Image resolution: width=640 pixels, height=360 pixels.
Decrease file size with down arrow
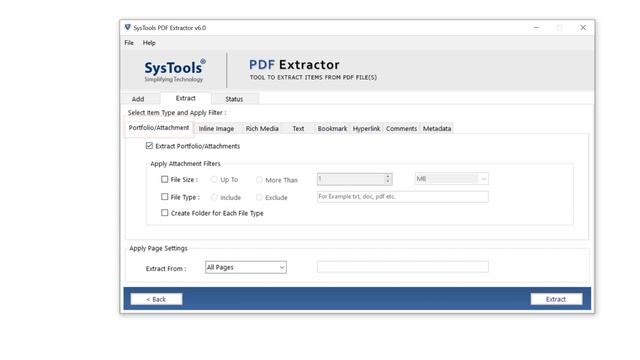pos(388,182)
